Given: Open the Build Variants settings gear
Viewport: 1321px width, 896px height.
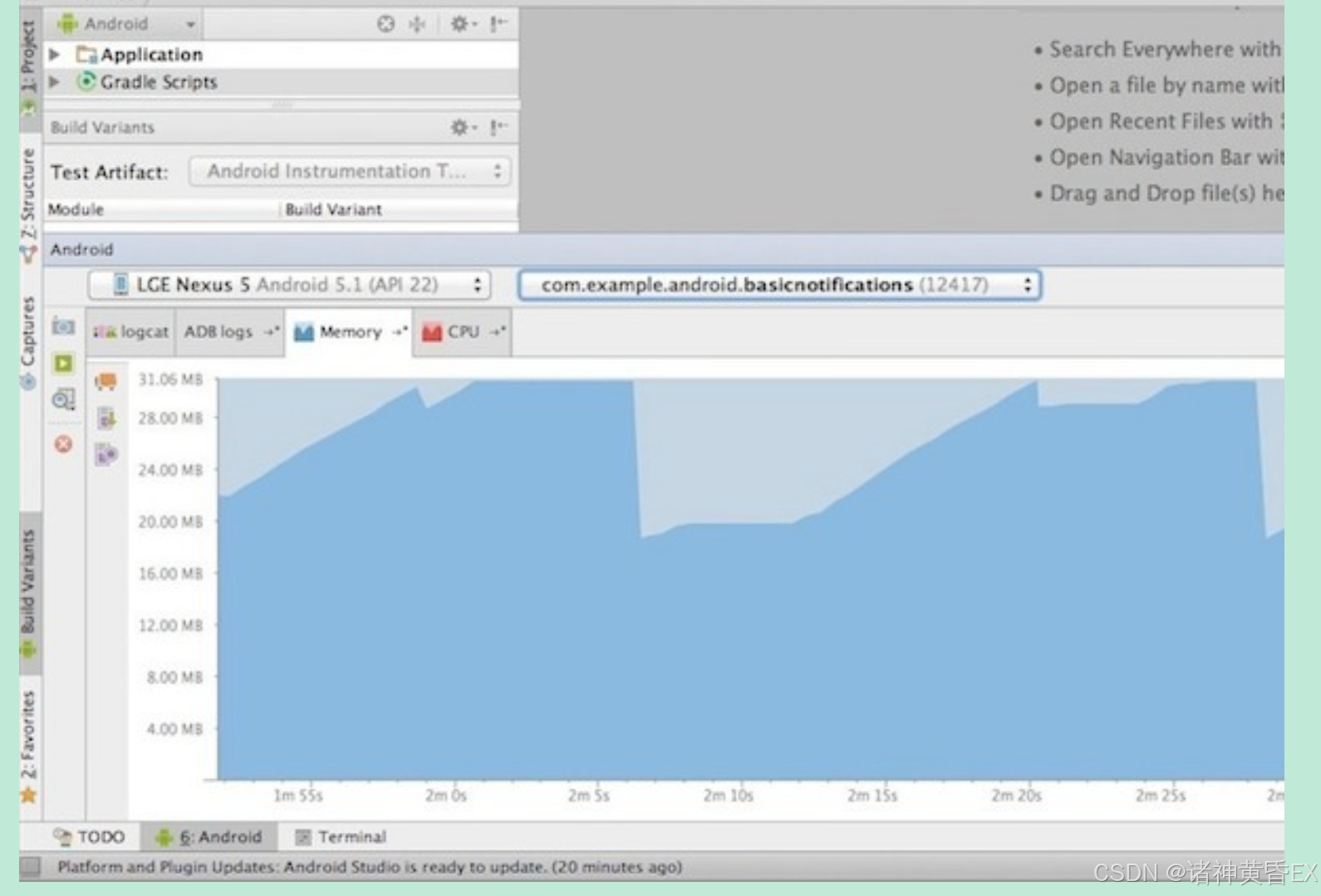Looking at the screenshot, I should click(x=462, y=127).
